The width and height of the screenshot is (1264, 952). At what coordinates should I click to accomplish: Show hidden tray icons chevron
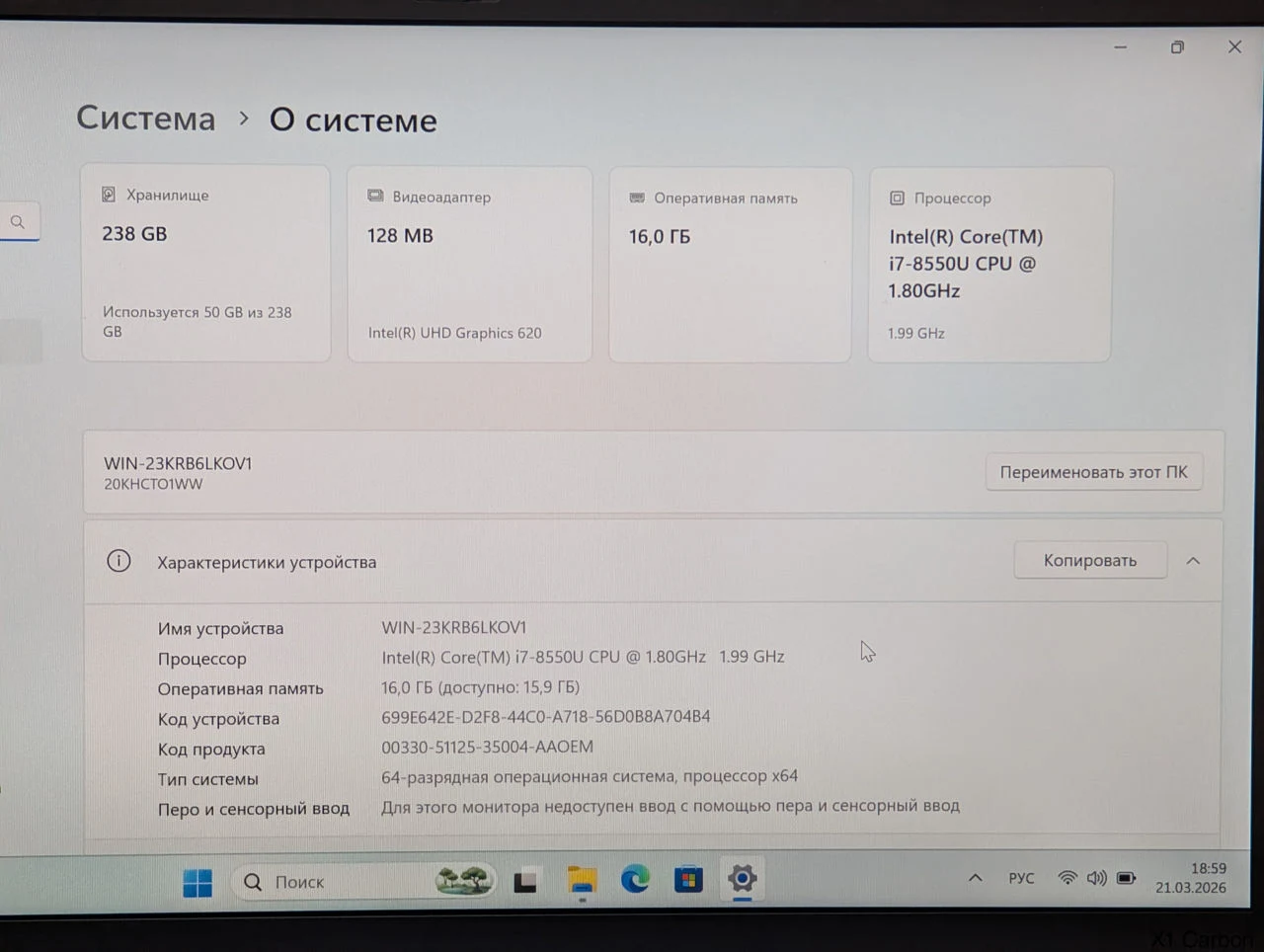pos(975,878)
